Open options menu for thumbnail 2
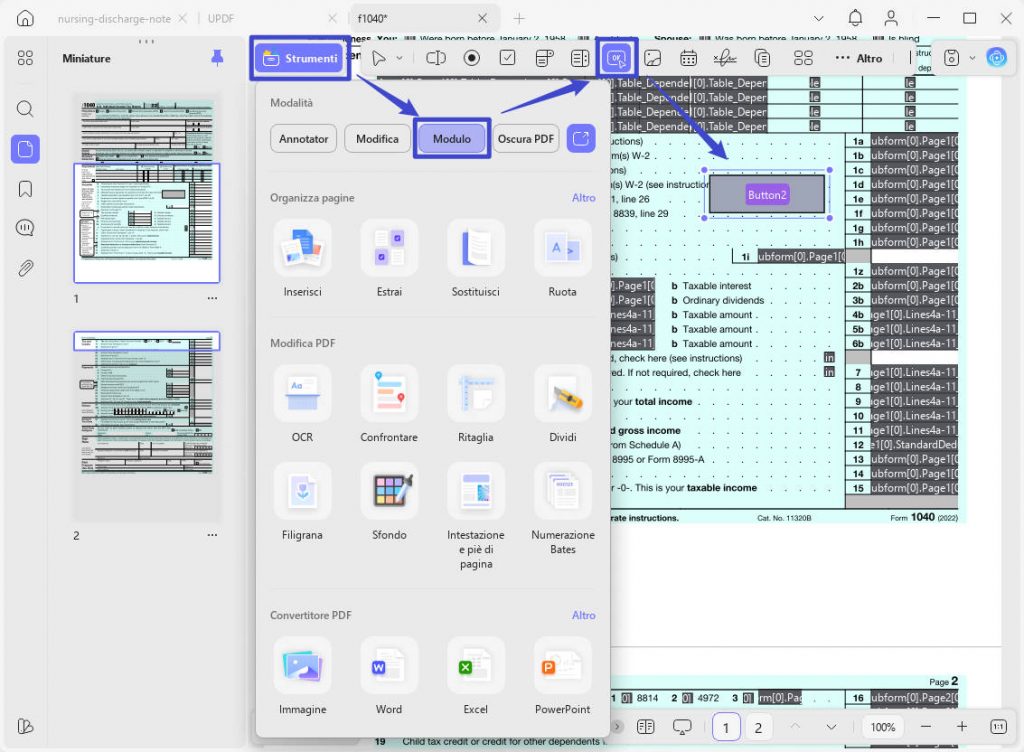The height and width of the screenshot is (752, 1024). click(x=212, y=535)
